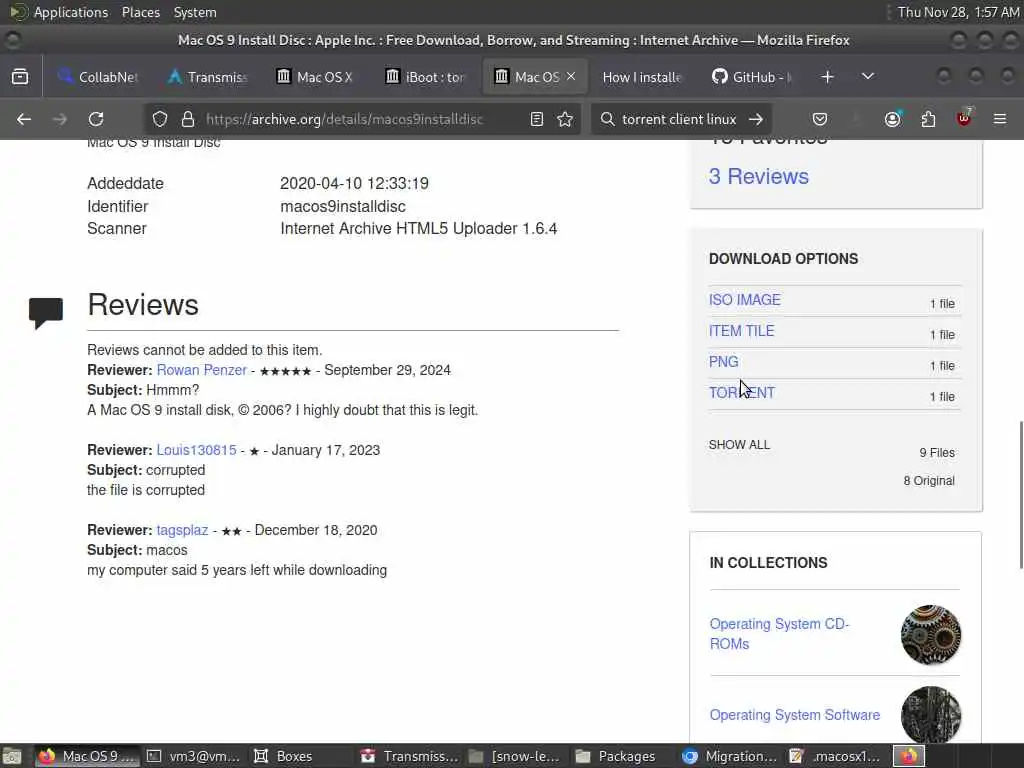Screen dimensions: 1024x768
Task: Click the archive.org URL address field
Action: 344,119
